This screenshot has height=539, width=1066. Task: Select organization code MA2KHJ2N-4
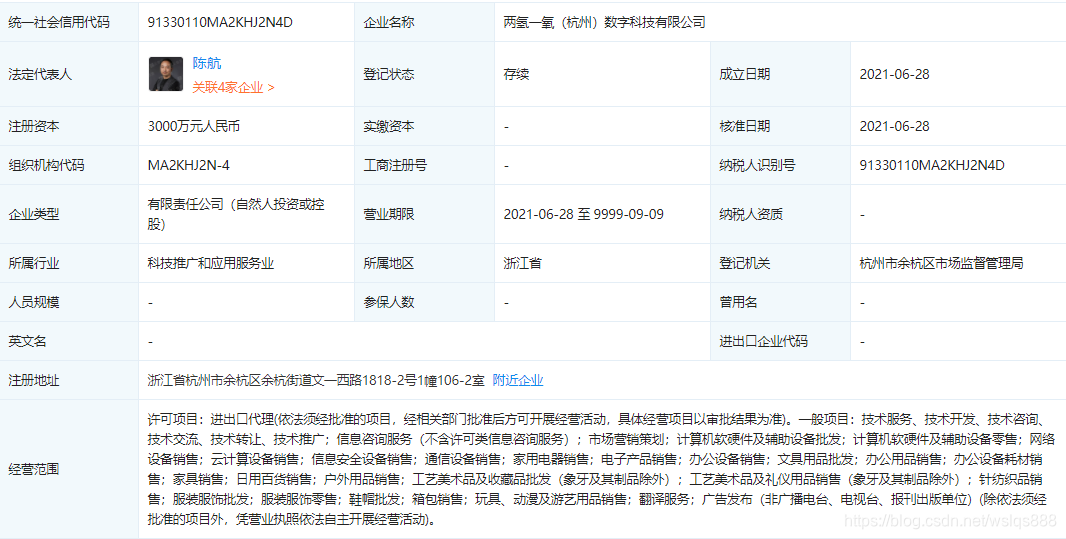188,165
